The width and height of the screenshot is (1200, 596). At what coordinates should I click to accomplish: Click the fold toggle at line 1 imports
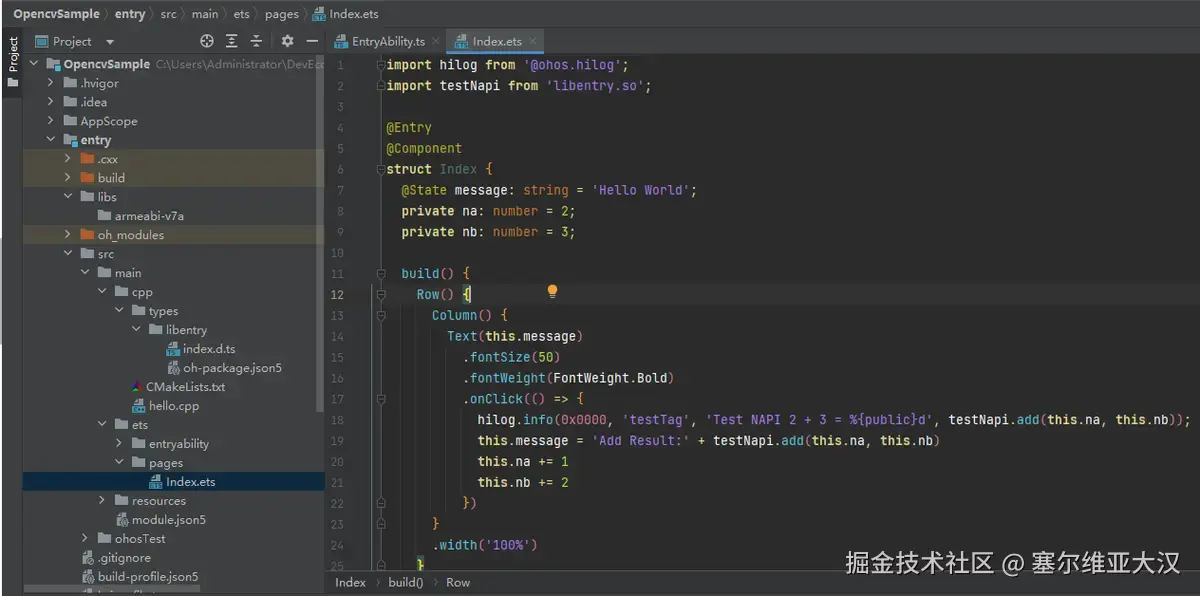[381, 65]
